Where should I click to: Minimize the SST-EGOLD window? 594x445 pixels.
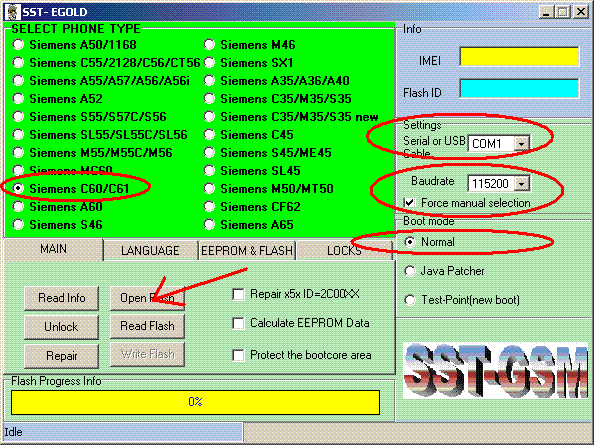click(x=546, y=12)
